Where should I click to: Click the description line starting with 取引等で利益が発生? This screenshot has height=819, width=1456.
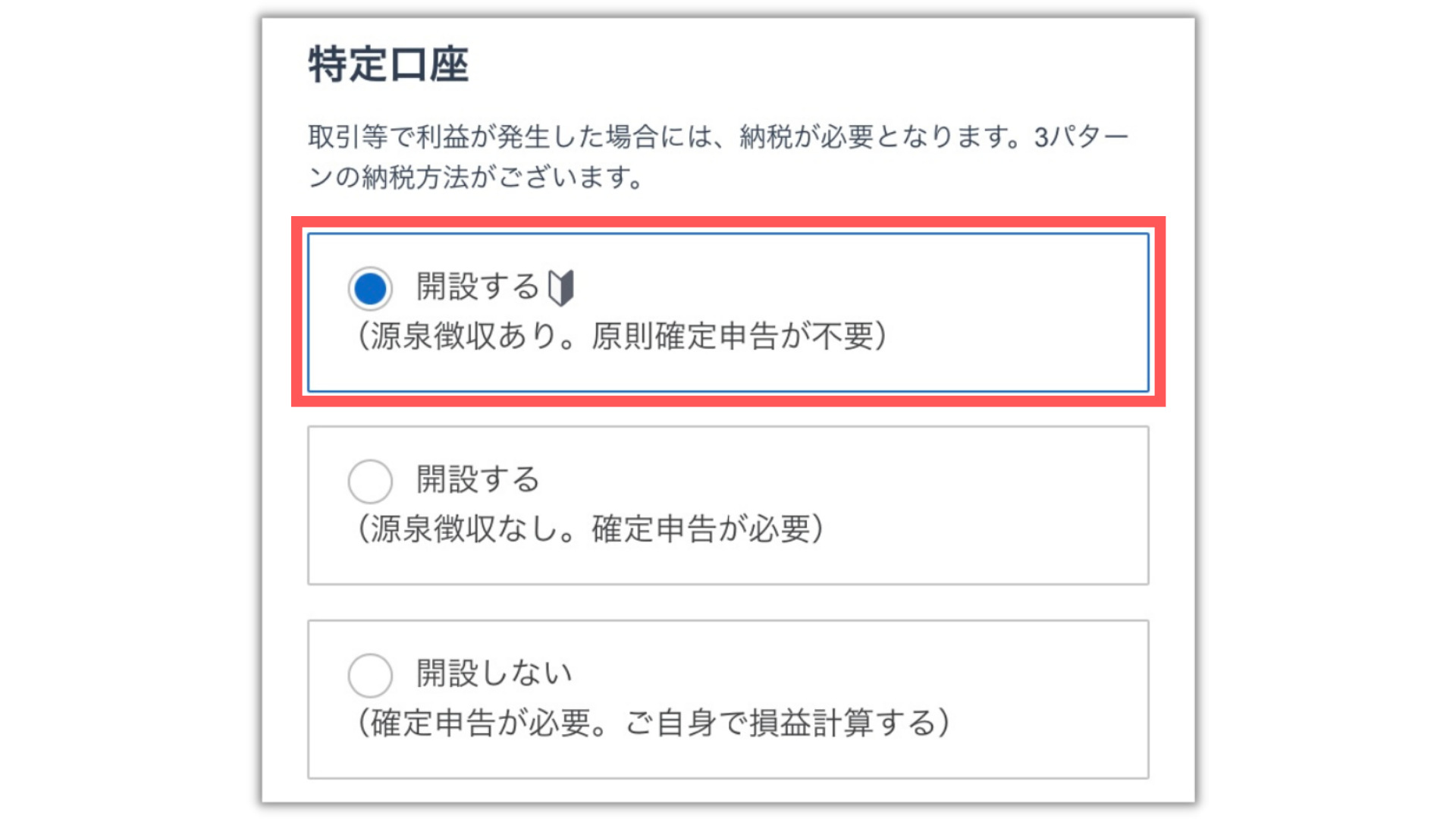point(719,137)
